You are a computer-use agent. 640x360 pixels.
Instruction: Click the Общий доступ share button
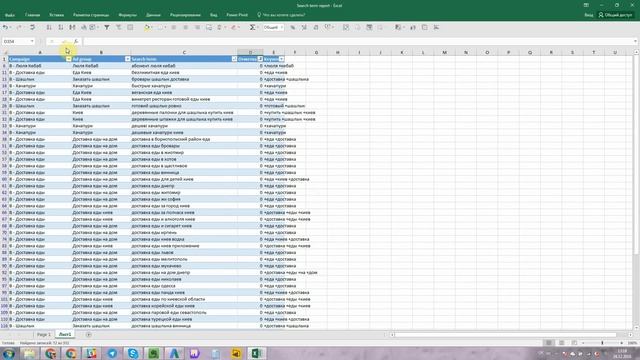pyautogui.click(x=616, y=15)
